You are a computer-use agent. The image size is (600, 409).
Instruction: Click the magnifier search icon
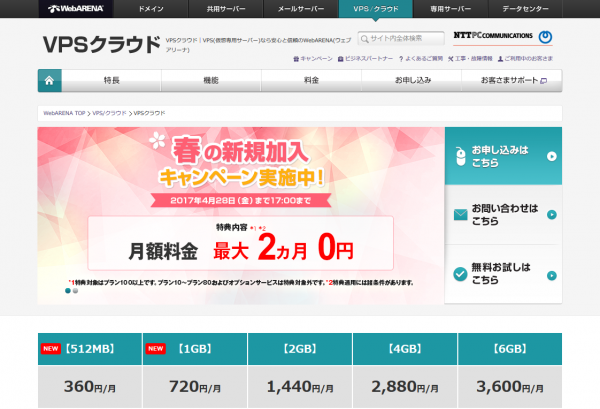(x=365, y=39)
